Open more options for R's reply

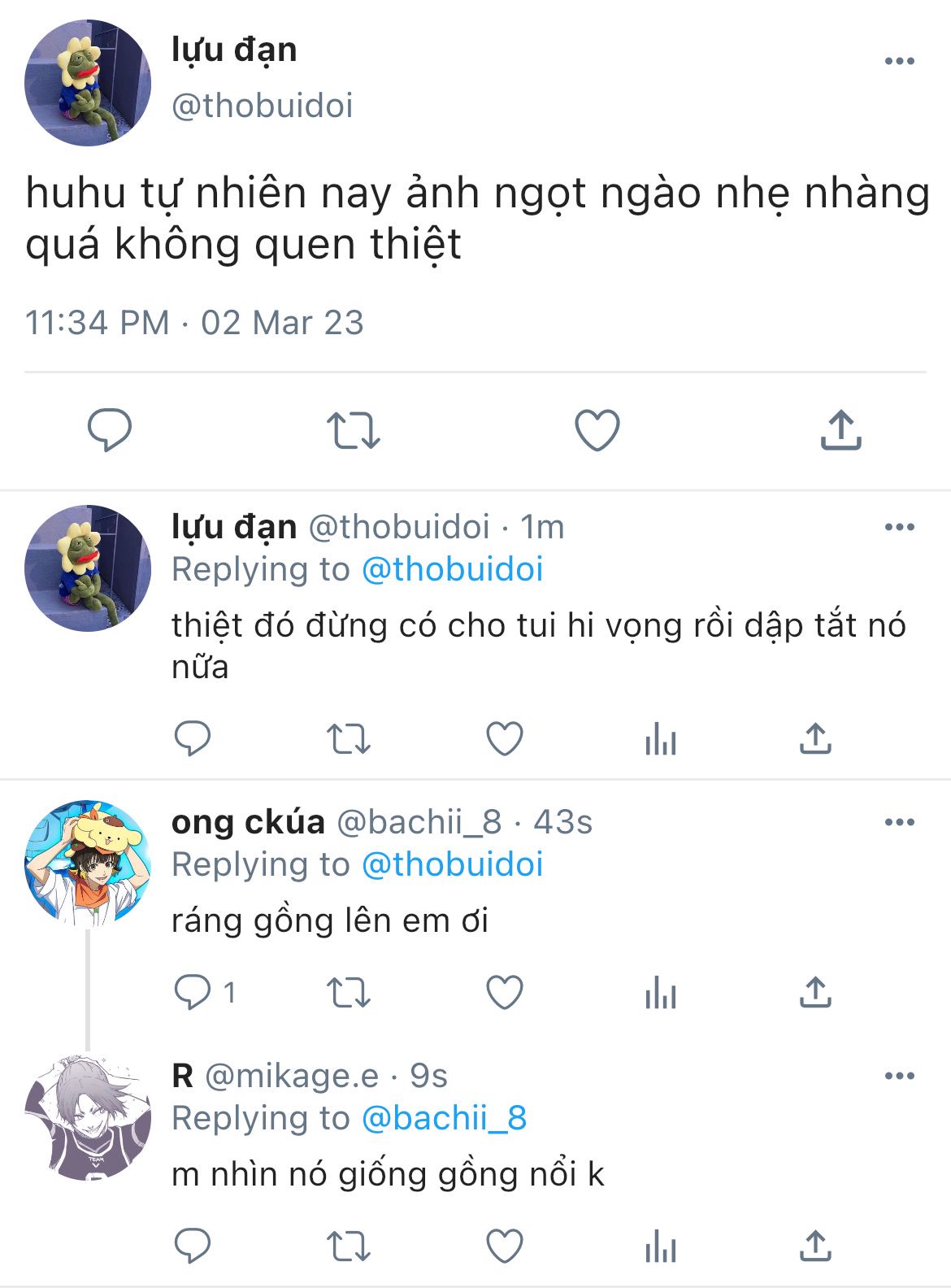pyautogui.click(x=900, y=1076)
